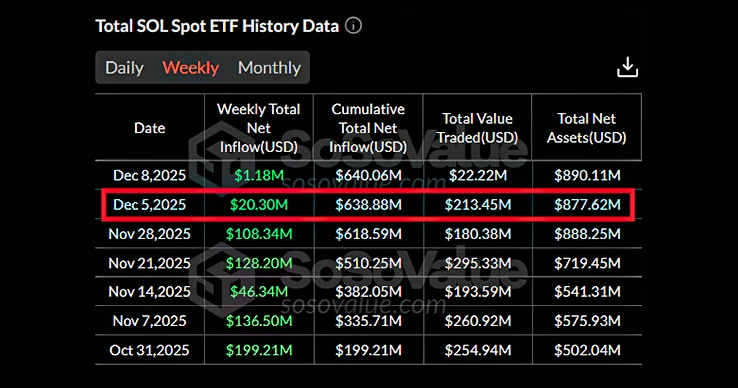738x388 pixels.
Task: Click the Total Net Assets header
Action: (586, 128)
